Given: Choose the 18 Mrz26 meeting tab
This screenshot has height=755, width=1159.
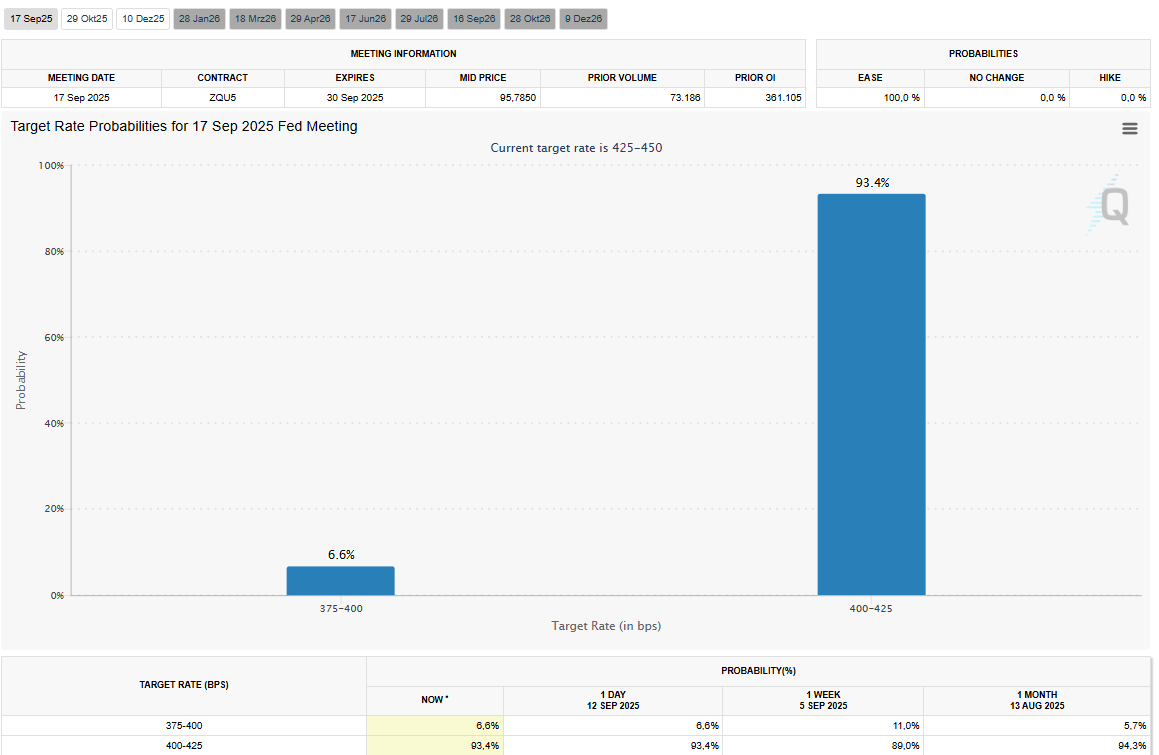Looking at the screenshot, I should [x=255, y=19].
